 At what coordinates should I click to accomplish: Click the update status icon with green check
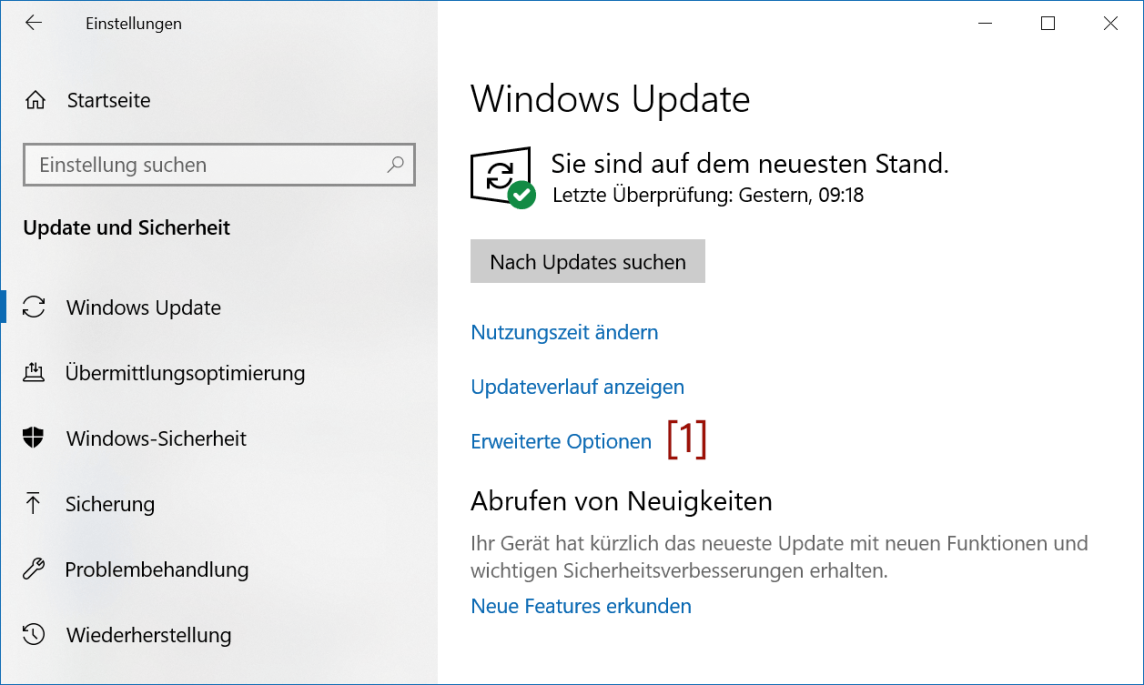click(503, 178)
